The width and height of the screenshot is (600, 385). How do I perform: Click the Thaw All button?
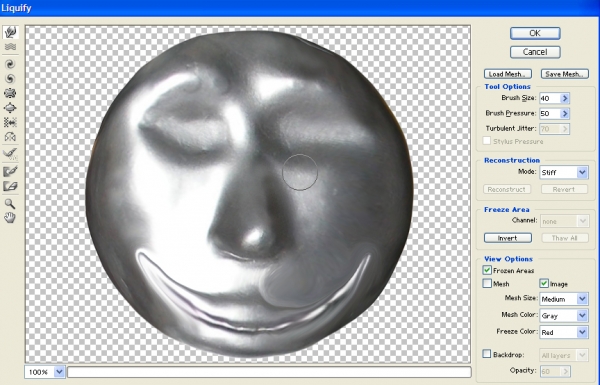pos(564,238)
